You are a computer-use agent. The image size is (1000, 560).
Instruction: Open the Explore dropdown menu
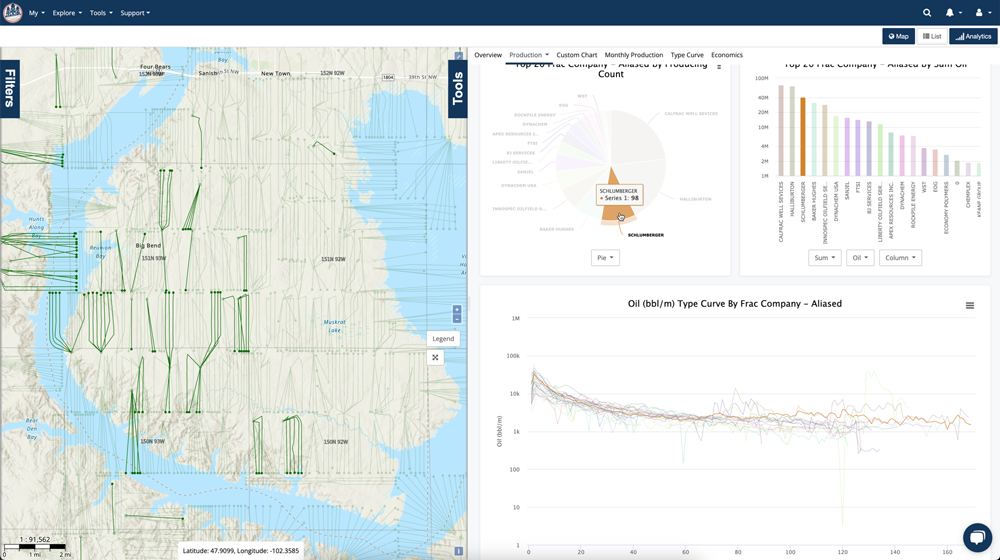point(67,13)
